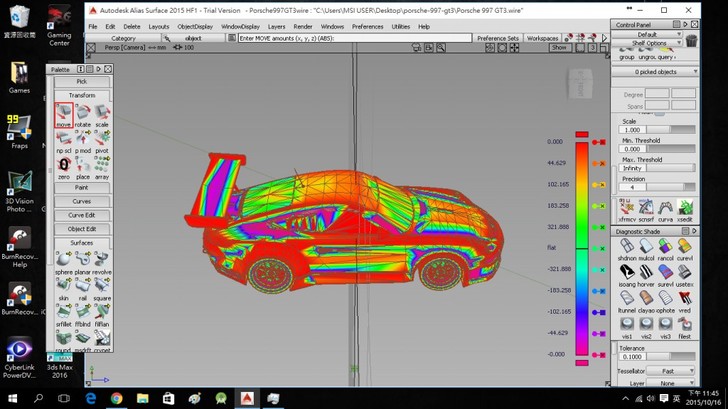Collapse the Surfaces section in Palette
728x409 pixels.
(82, 243)
